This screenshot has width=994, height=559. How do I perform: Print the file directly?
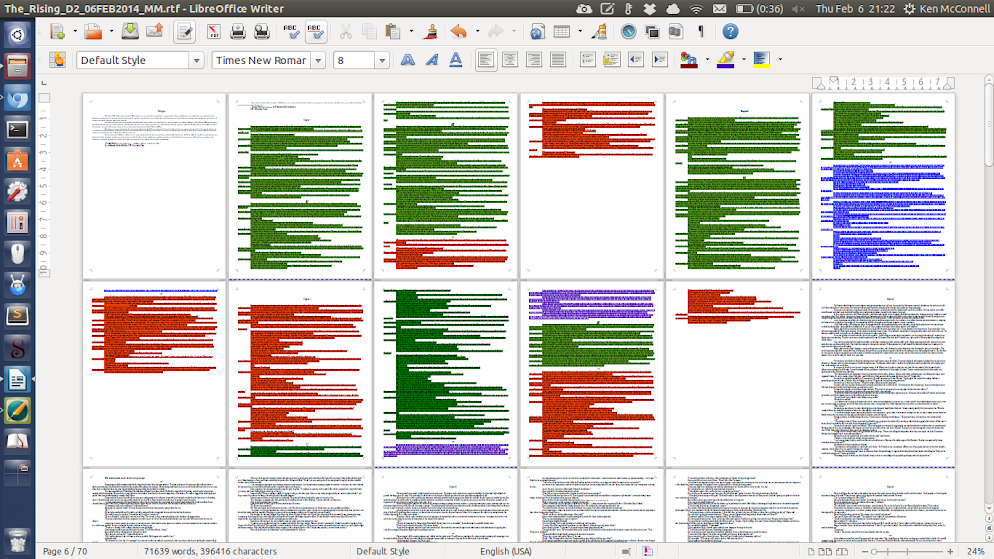tap(238, 32)
